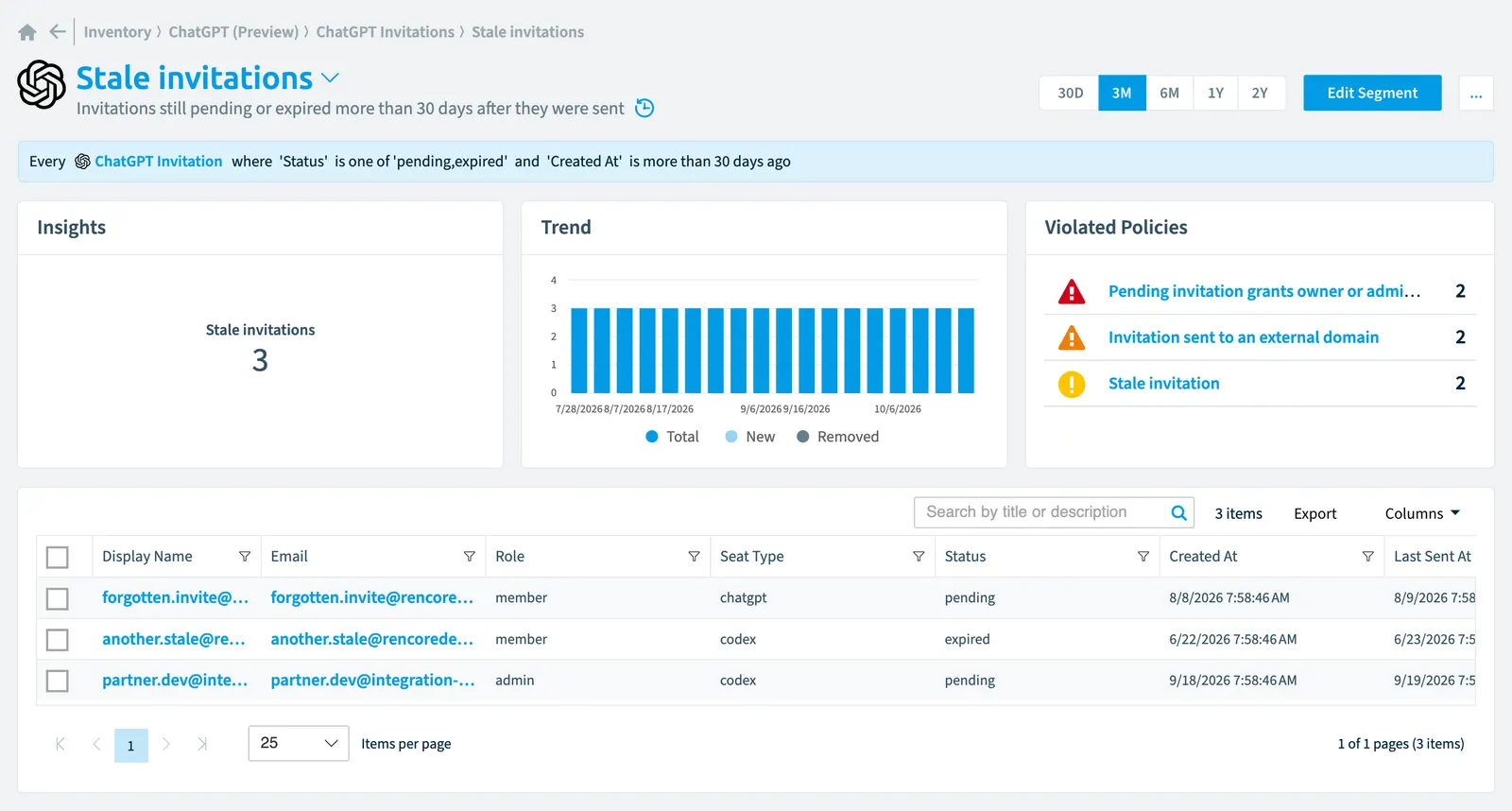Open the Stale invitation policy link
The width and height of the screenshot is (1512, 811).
tap(1164, 384)
